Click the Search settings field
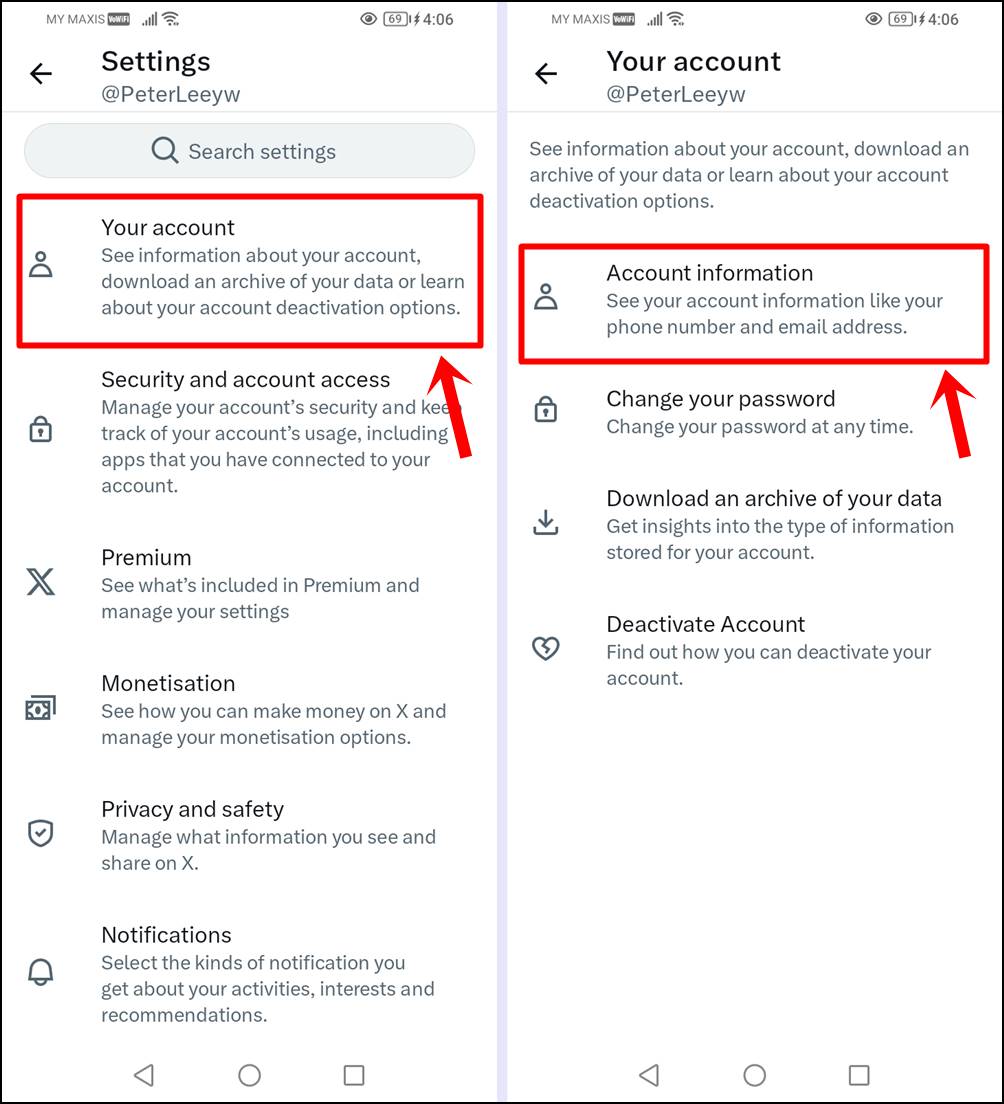The width and height of the screenshot is (1004, 1104). point(249,151)
